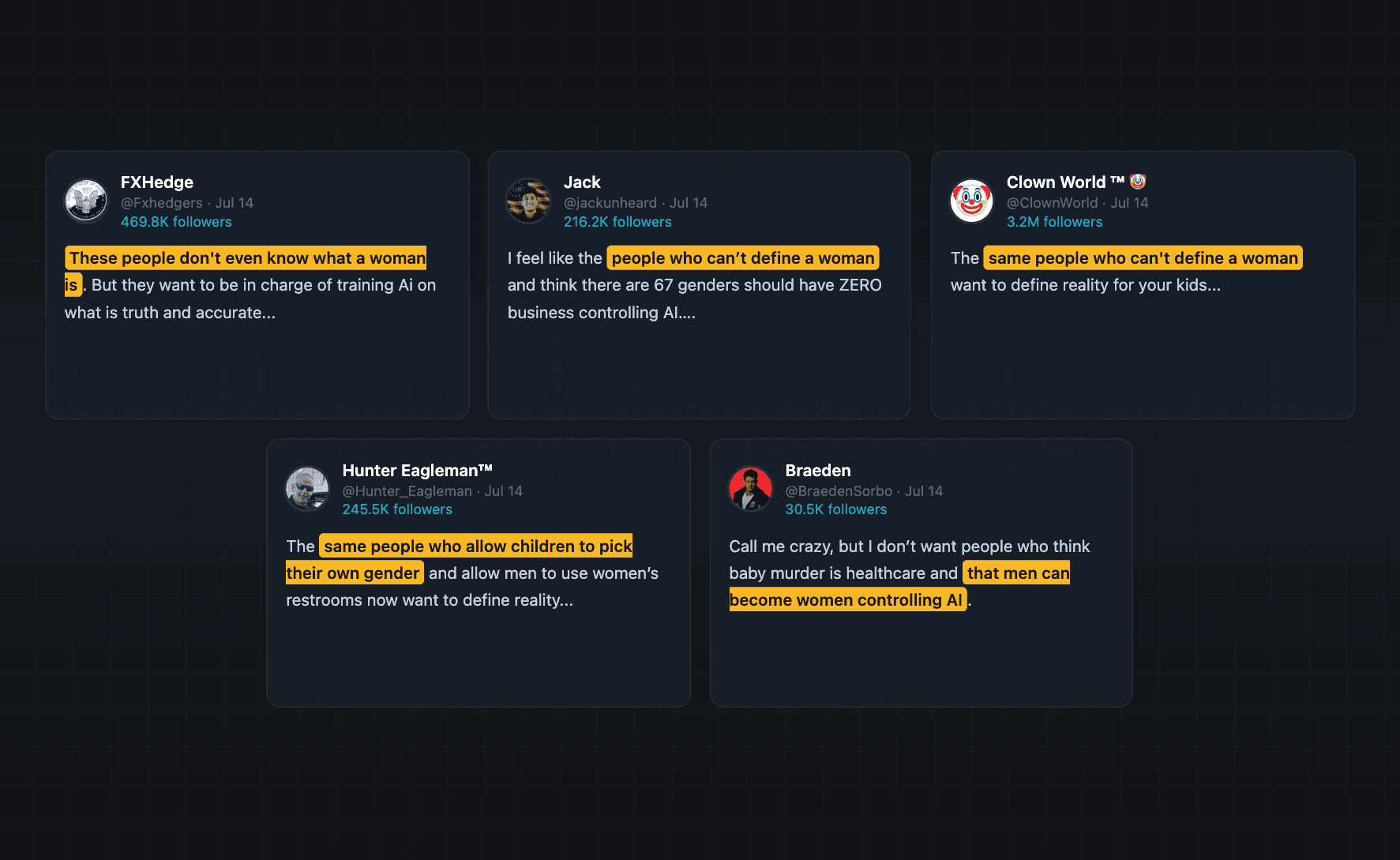Click the Clown World clown avatar
The width and height of the screenshot is (1400, 860).
971,201
